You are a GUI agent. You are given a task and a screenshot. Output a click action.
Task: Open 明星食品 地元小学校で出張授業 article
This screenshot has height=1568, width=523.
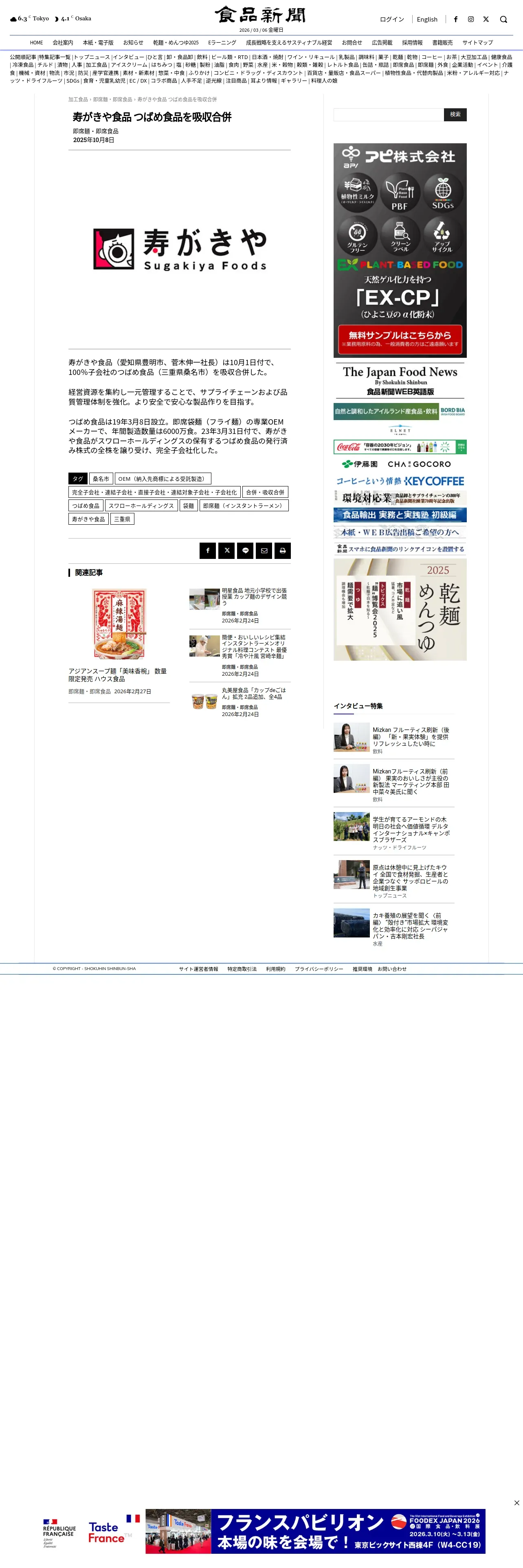click(255, 597)
